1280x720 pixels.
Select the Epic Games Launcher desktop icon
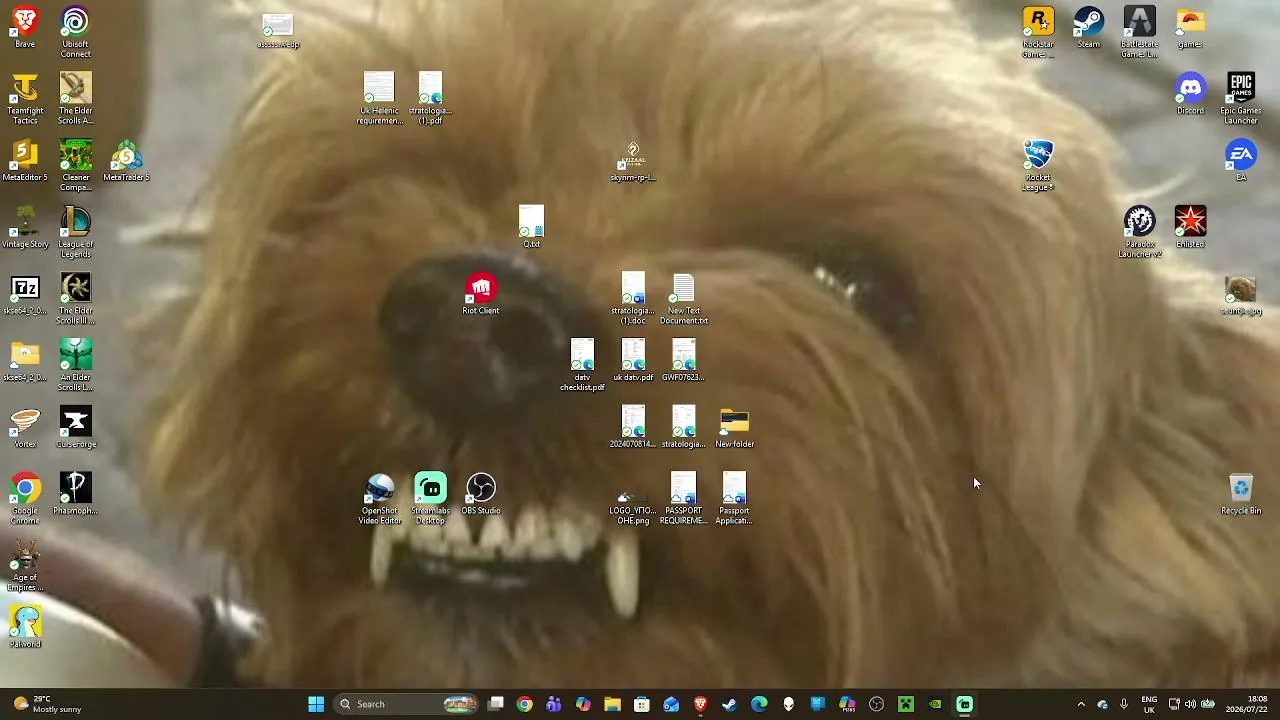click(1241, 99)
